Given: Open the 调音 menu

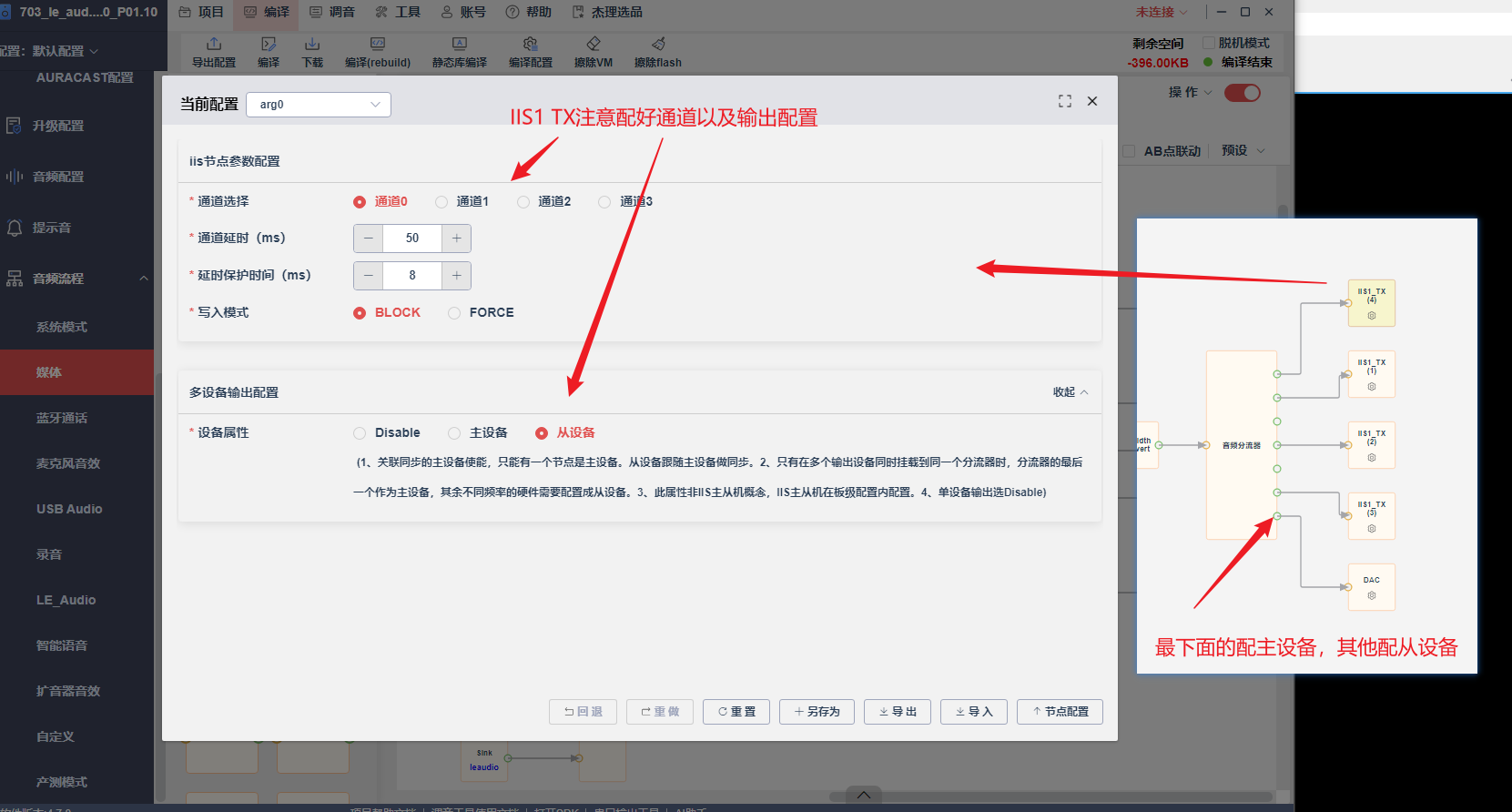Looking at the screenshot, I should 332,12.
